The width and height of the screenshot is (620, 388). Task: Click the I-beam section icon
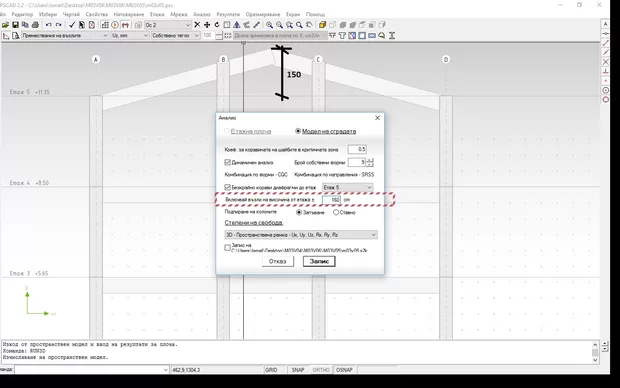pos(392,36)
